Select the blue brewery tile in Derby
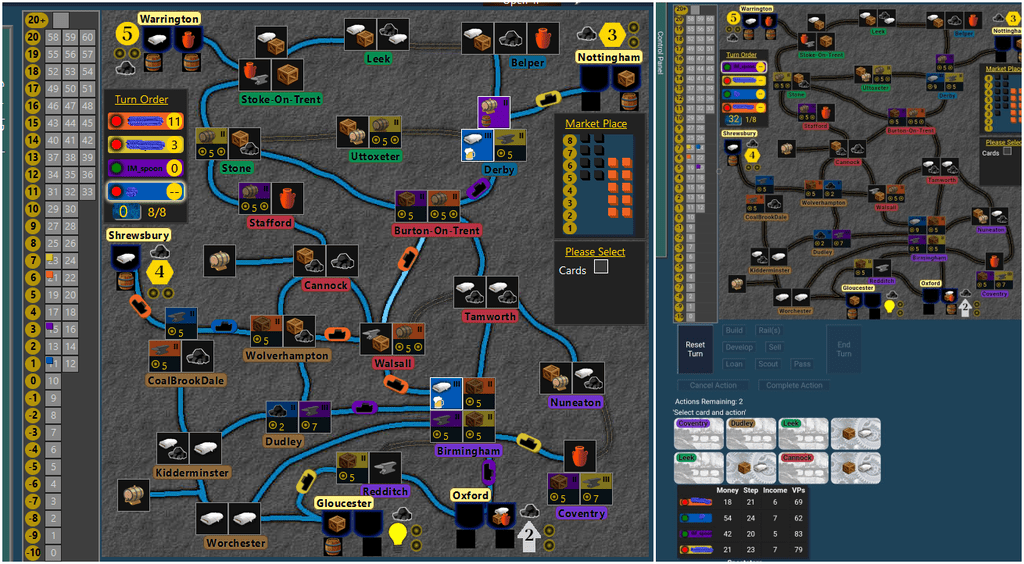This screenshot has width=1024, height=564. [474, 146]
